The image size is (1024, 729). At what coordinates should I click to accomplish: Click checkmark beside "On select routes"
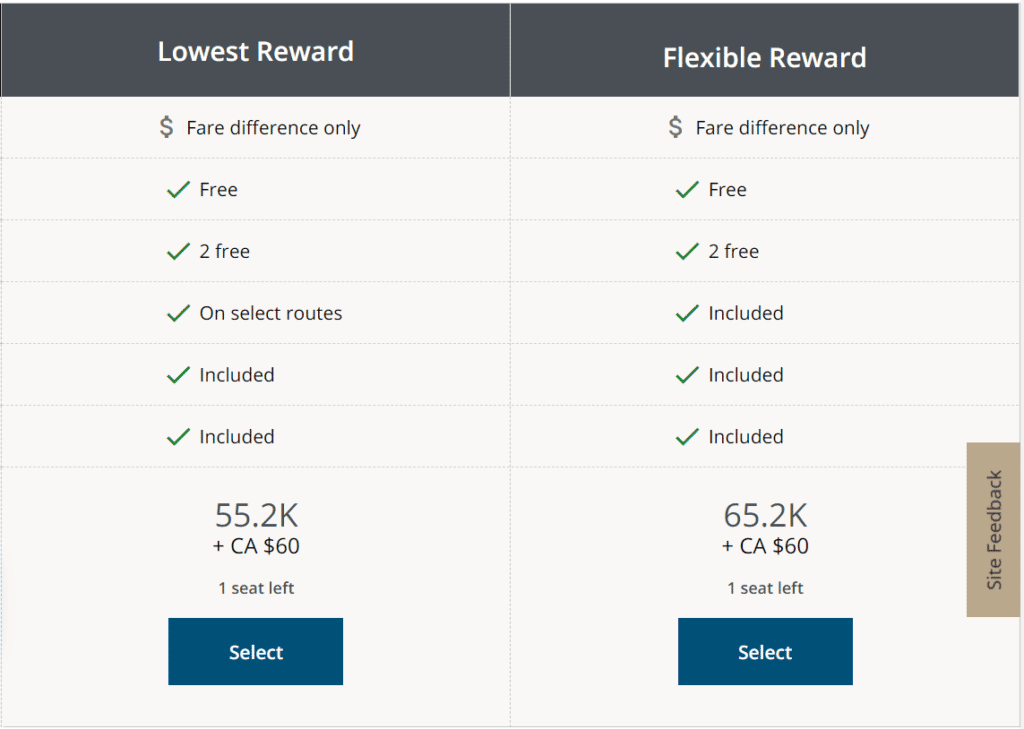coord(178,314)
